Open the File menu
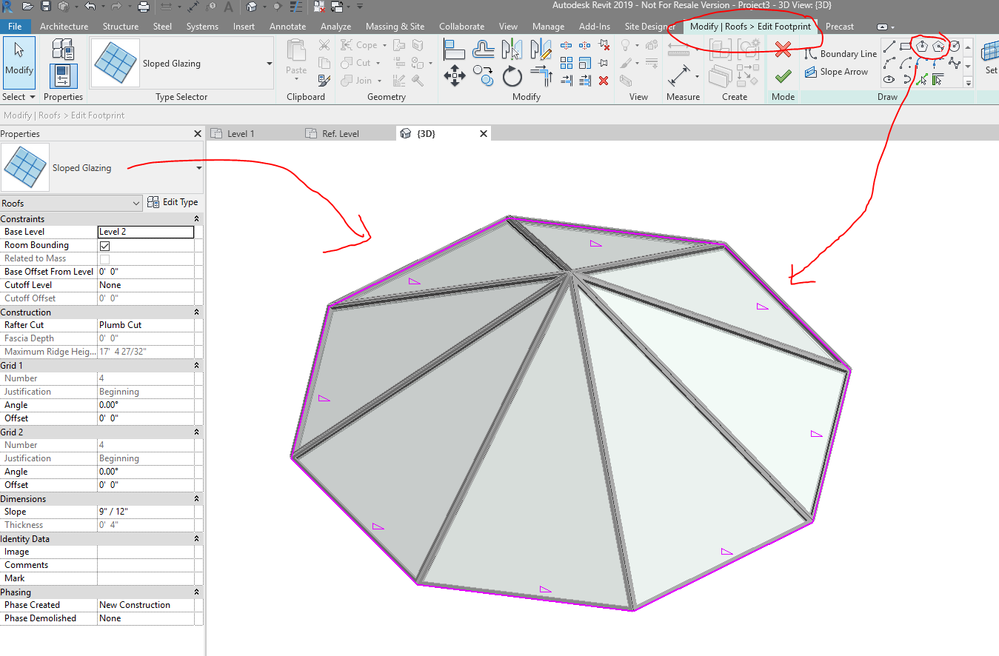 pyautogui.click(x=15, y=26)
